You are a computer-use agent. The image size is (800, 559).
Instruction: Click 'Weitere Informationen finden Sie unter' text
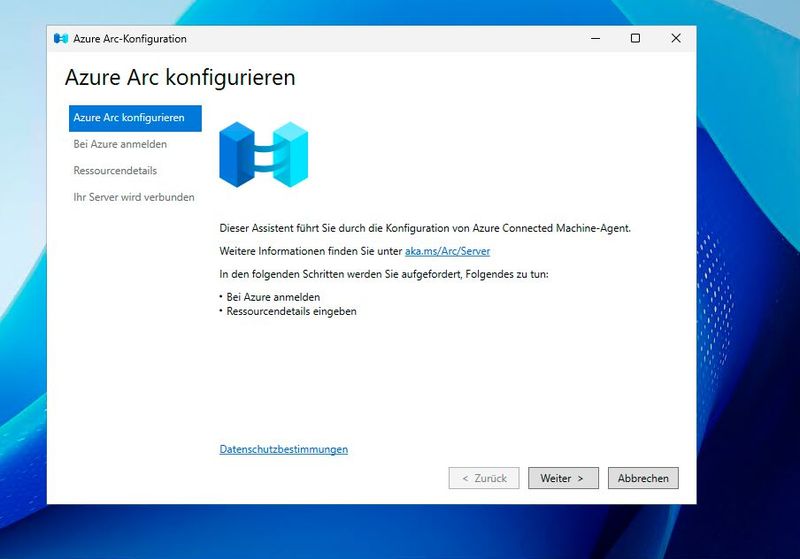click(x=311, y=251)
